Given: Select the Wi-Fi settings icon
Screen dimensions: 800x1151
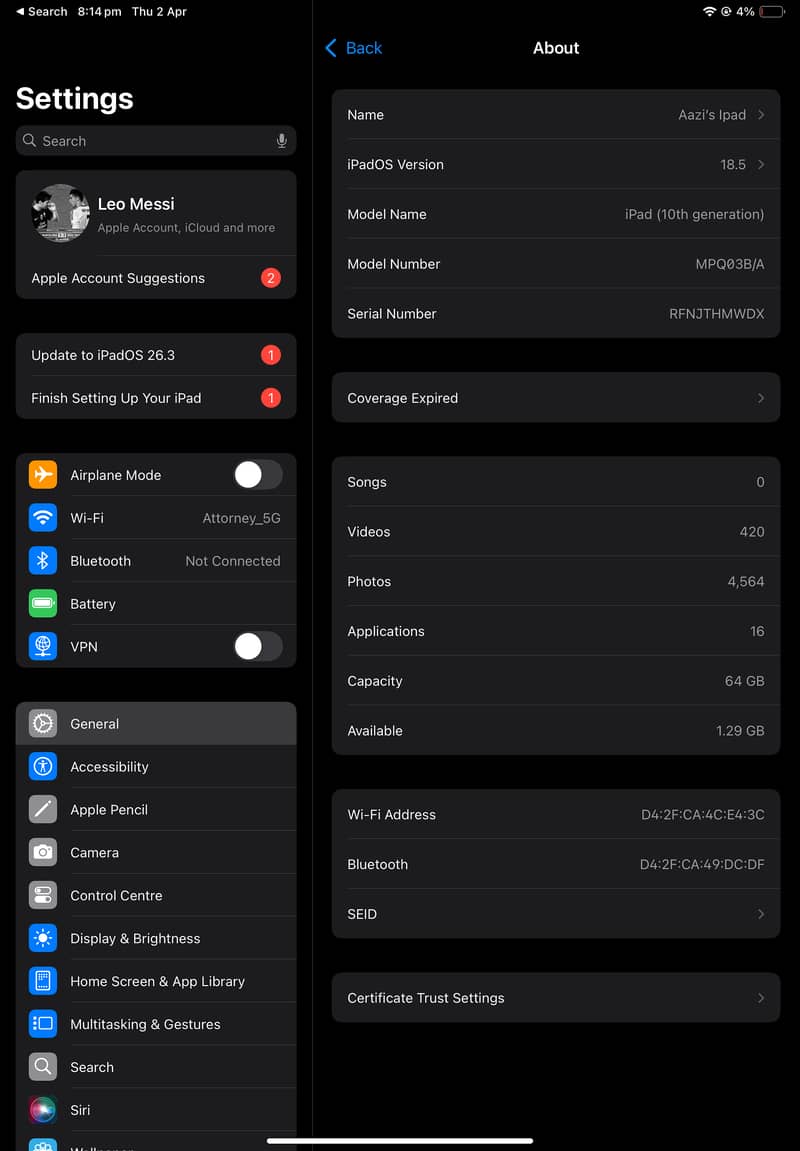Looking at the screenshot, I should click(42, 517).
